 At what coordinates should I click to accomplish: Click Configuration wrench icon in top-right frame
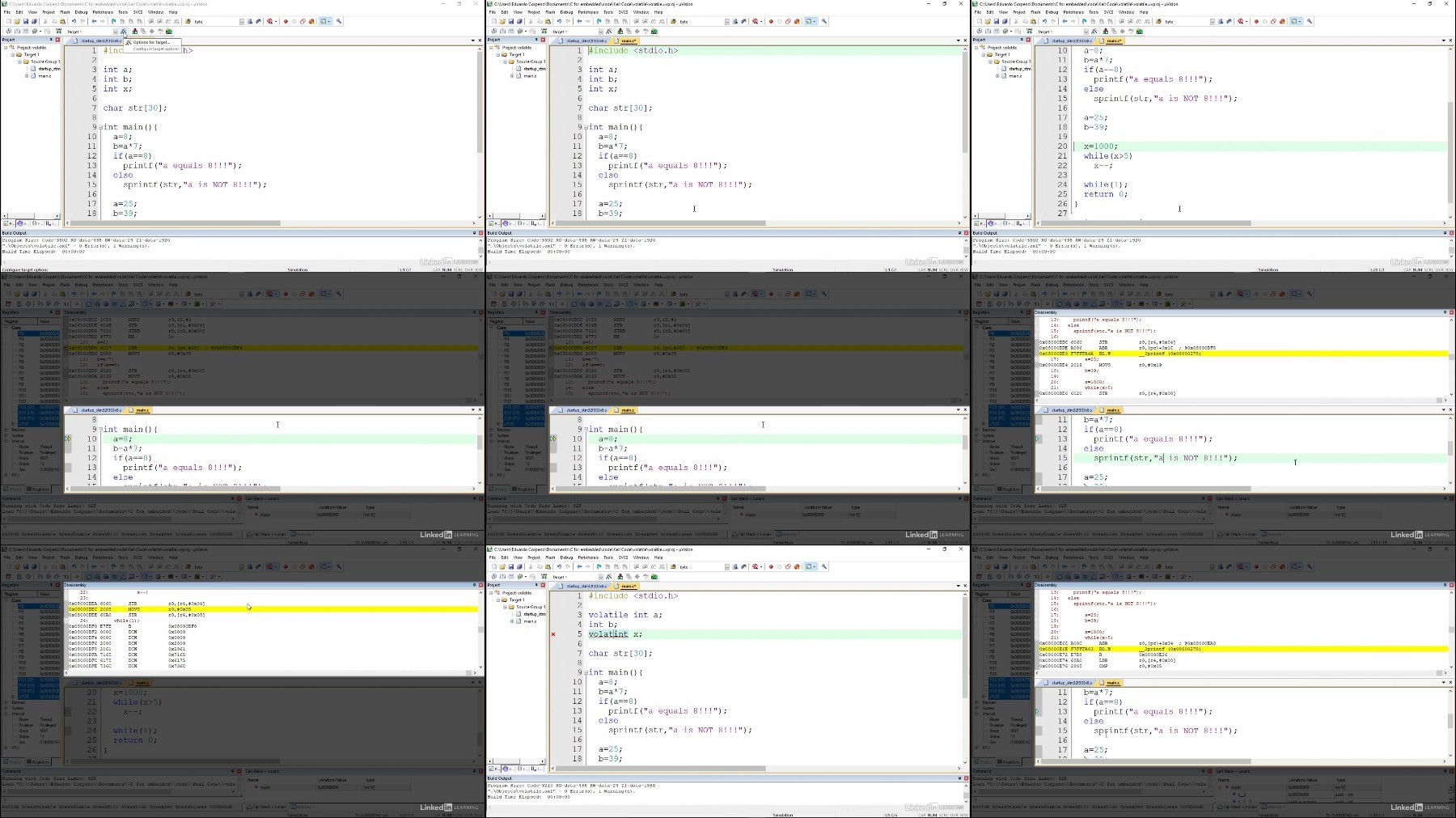pyautogui.click(x=1310, y=22)
